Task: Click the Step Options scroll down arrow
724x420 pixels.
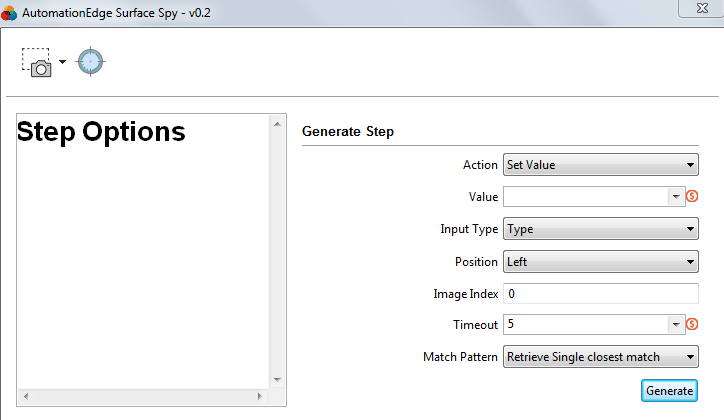Action: point(277,380)
